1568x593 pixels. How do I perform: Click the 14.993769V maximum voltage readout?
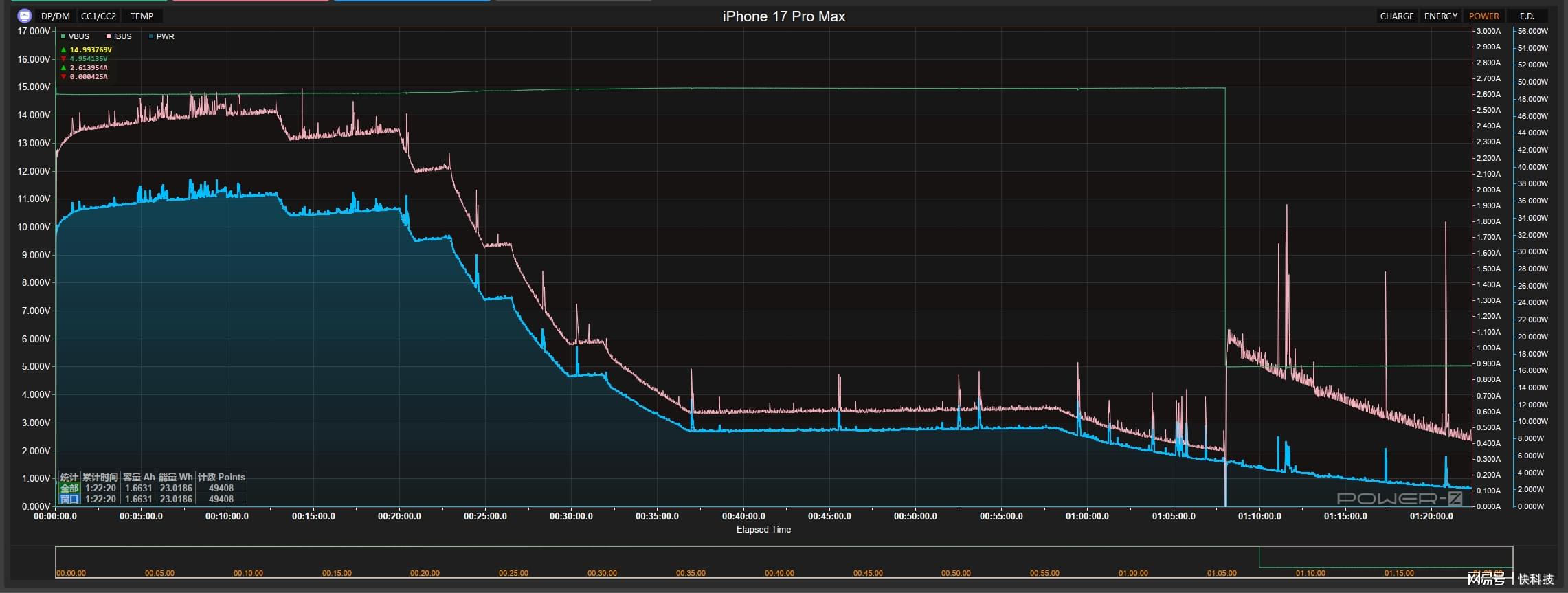pos(91,50)
